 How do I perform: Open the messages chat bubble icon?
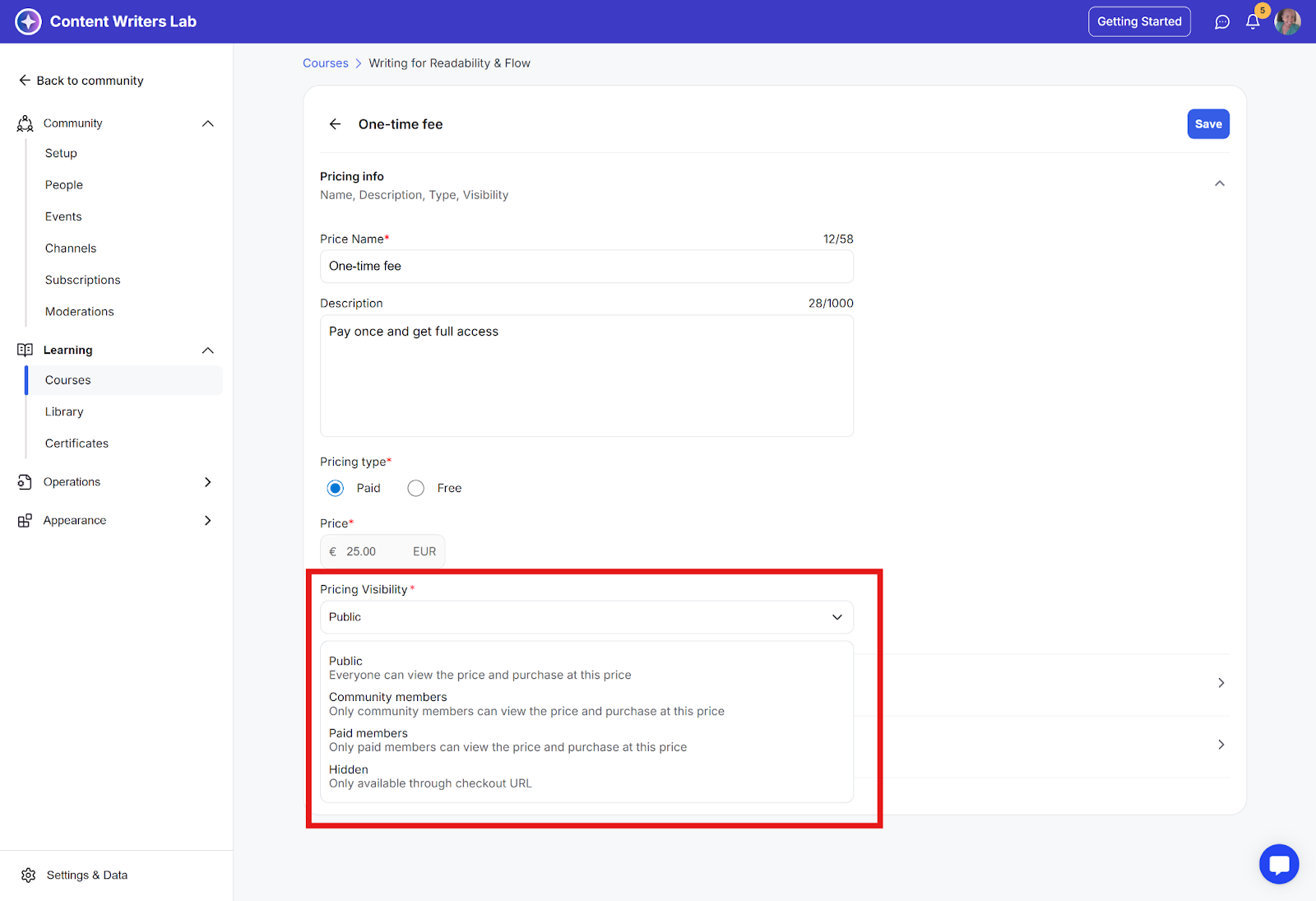[x=1222, y=22]
